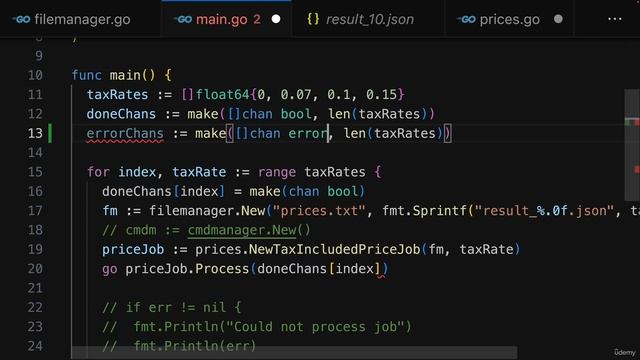Click the minimap on the editor's right edge
Screen dimensions: 640x360
632,145
